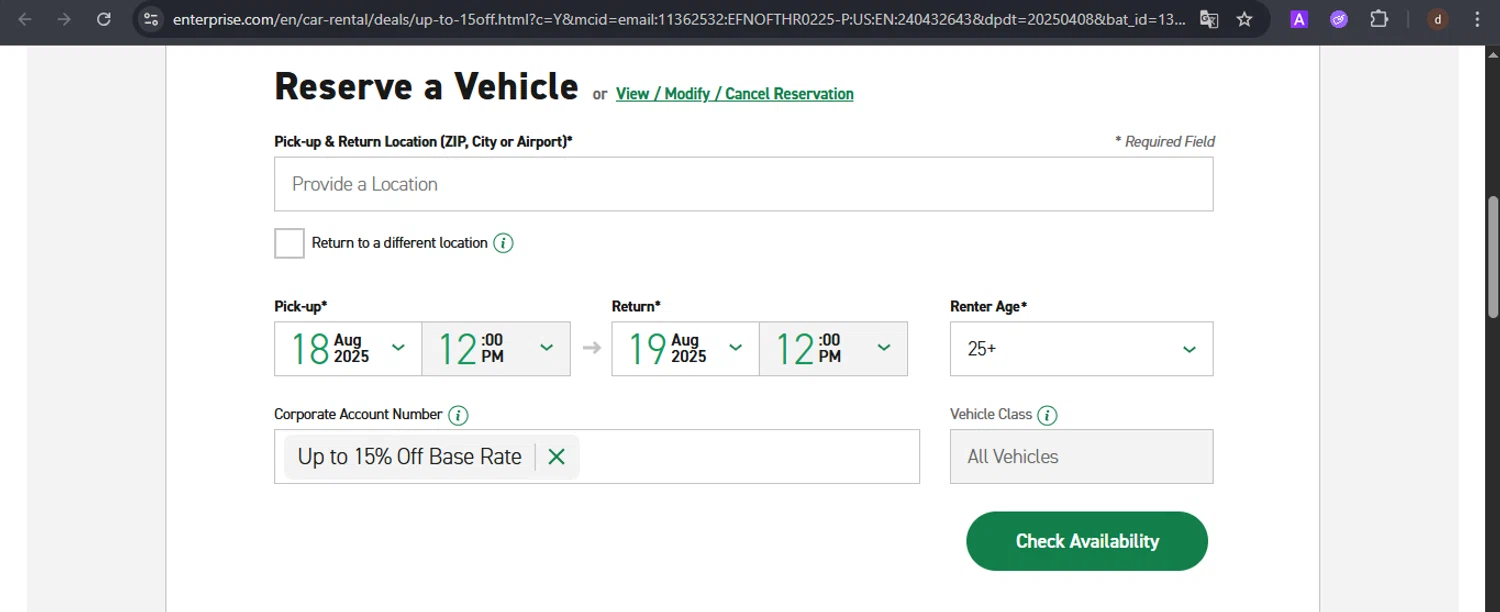Open View / Modify / Cancel Reservation link
The height and width of the screenshot is (612, 1500).
(734, 94)
